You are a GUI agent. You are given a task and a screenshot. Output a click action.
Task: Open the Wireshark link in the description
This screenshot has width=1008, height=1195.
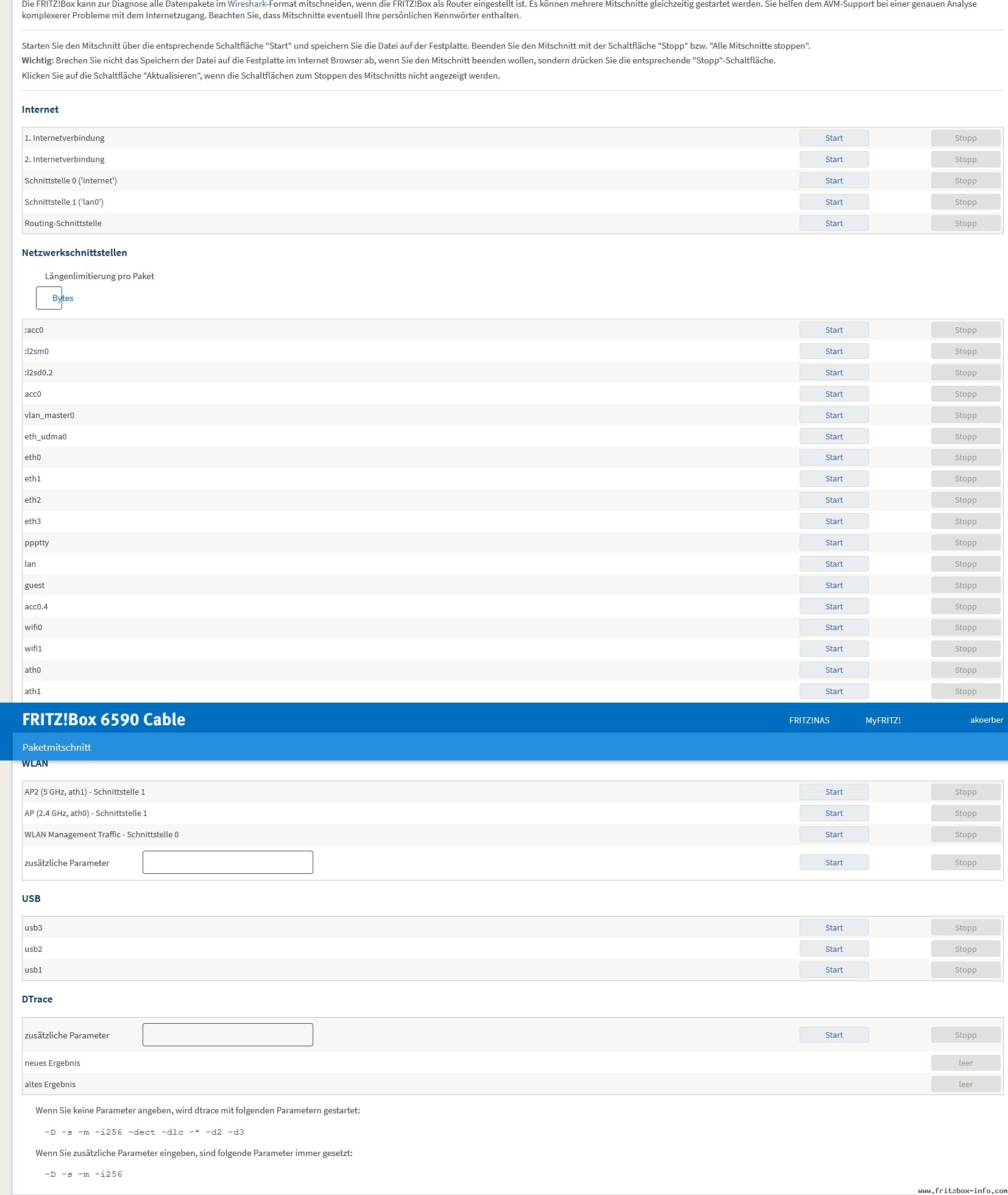[247, 4]
